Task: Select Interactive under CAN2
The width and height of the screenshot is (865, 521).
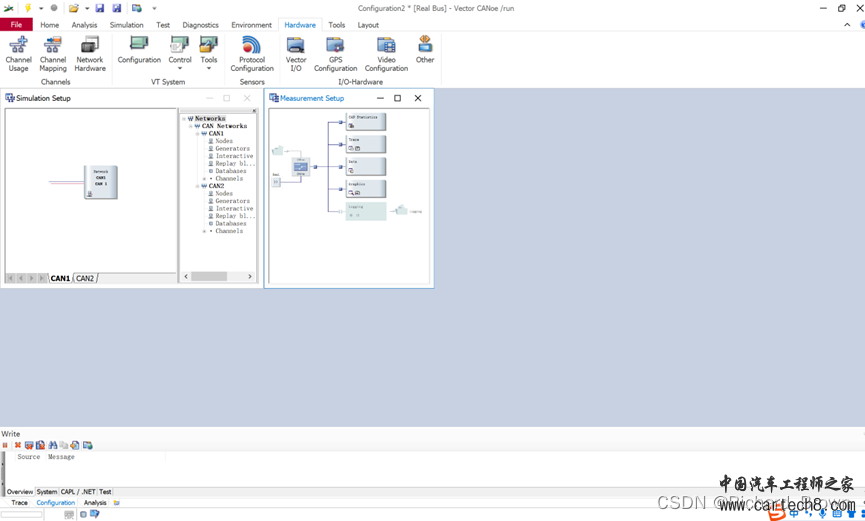Action: [234, 209]
